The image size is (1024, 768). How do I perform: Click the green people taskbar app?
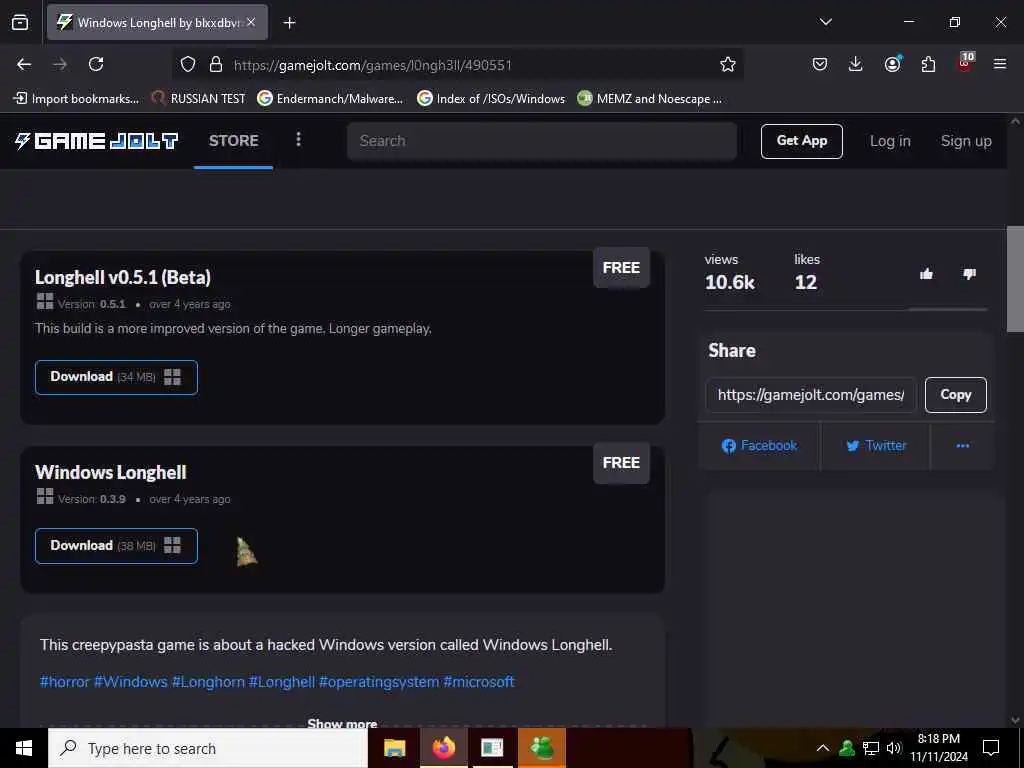[541, 748]
